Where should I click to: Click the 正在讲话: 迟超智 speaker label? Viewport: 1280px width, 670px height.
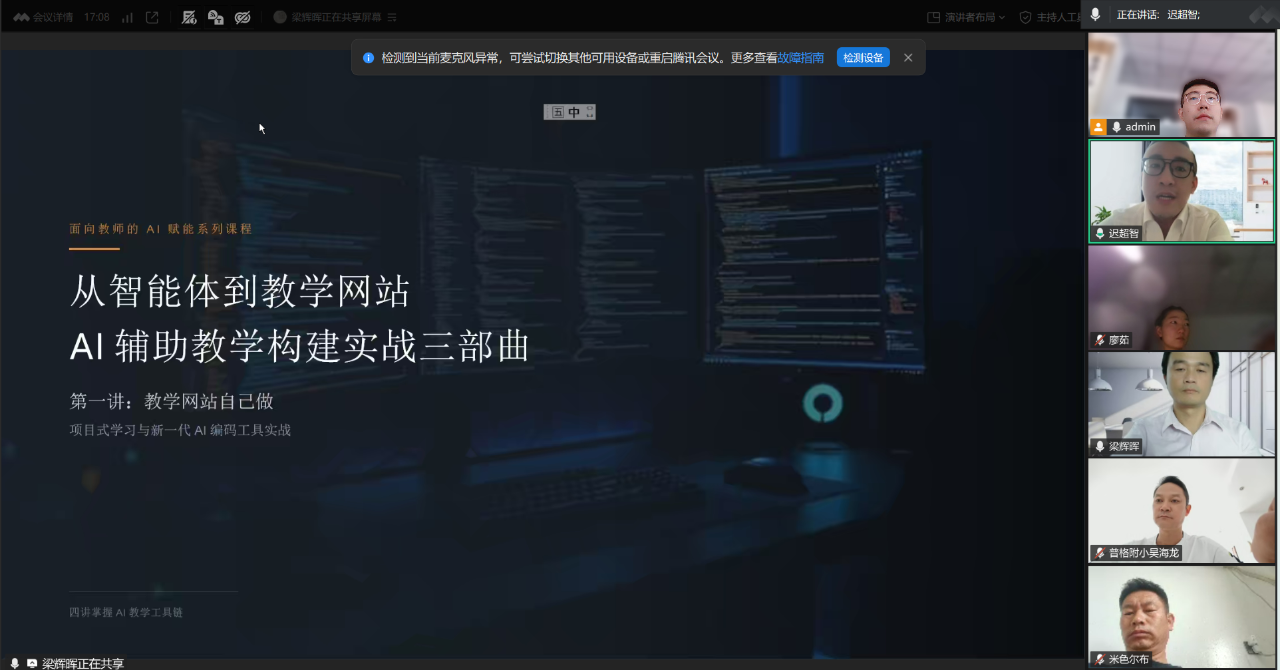1158,14
